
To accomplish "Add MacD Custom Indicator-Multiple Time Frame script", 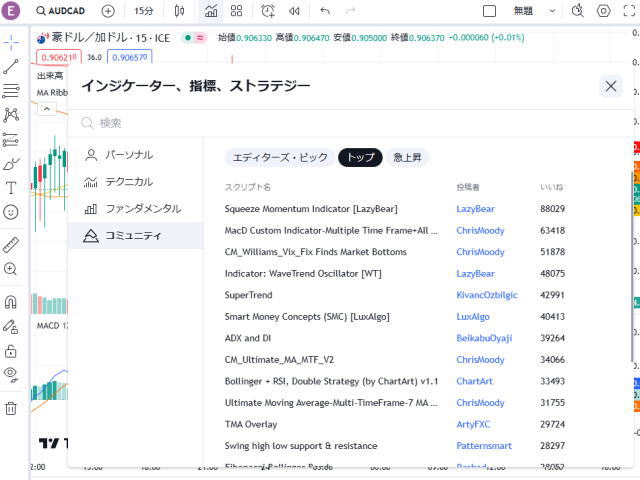I will click(331, 231).
